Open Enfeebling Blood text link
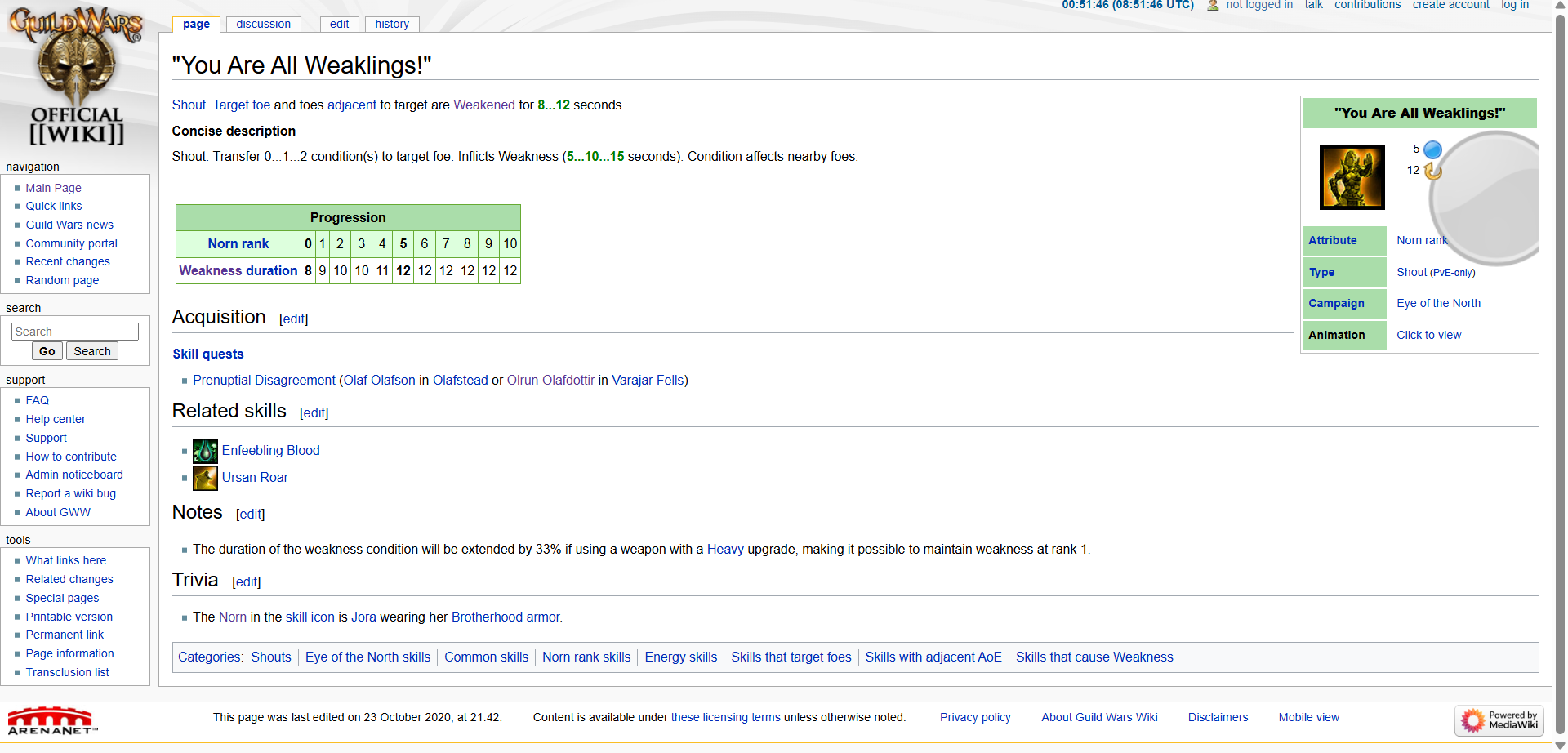Screen dimensions: 1568x753 [270, 450]
